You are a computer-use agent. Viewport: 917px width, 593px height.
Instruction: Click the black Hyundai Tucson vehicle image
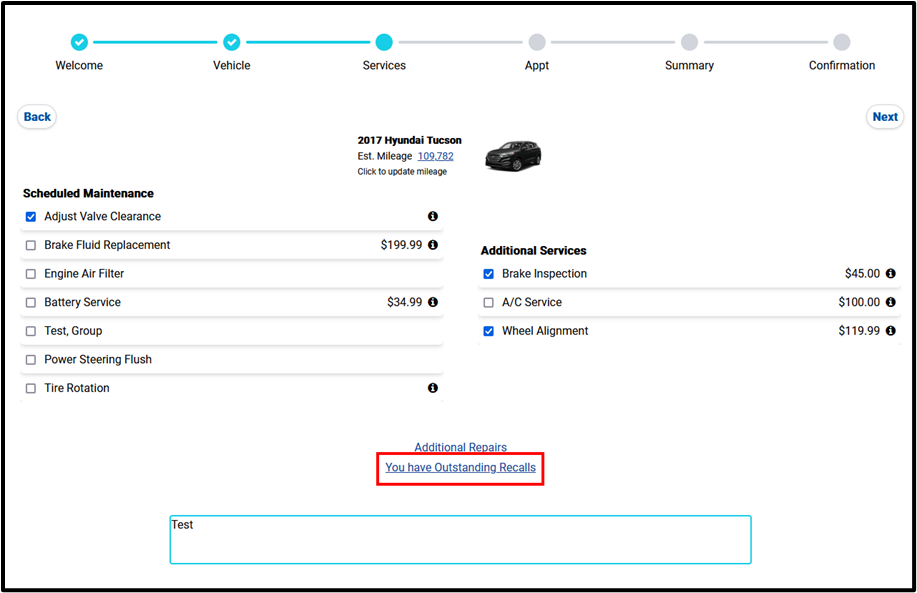(513, 156)
